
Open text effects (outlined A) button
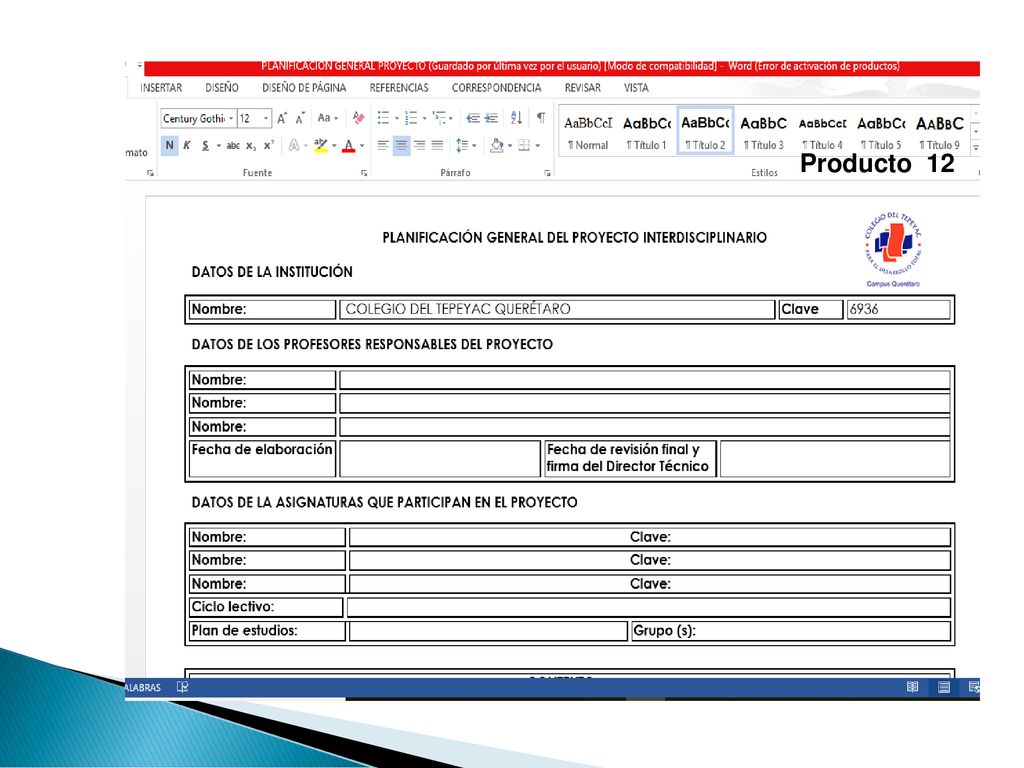(294, 146)
